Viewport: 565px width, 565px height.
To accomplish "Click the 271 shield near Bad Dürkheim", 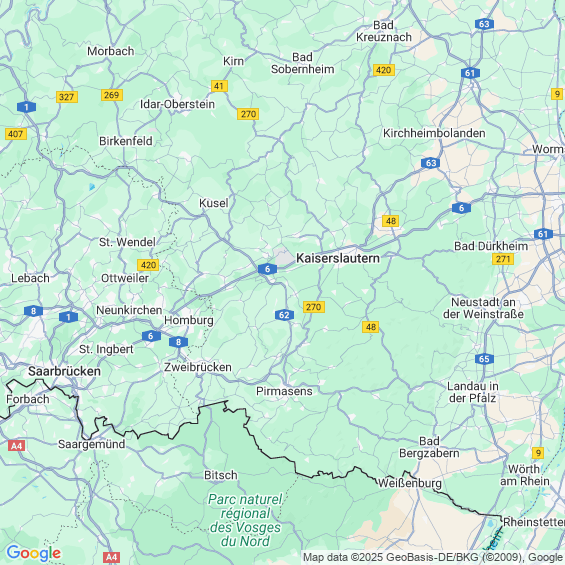I will point(503,259).
